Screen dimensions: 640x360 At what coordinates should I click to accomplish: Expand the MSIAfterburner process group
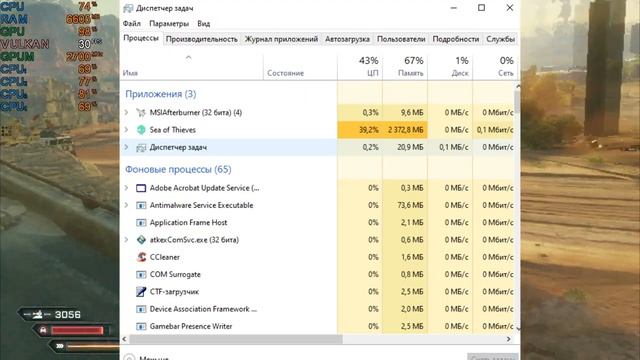pos(127,112)
